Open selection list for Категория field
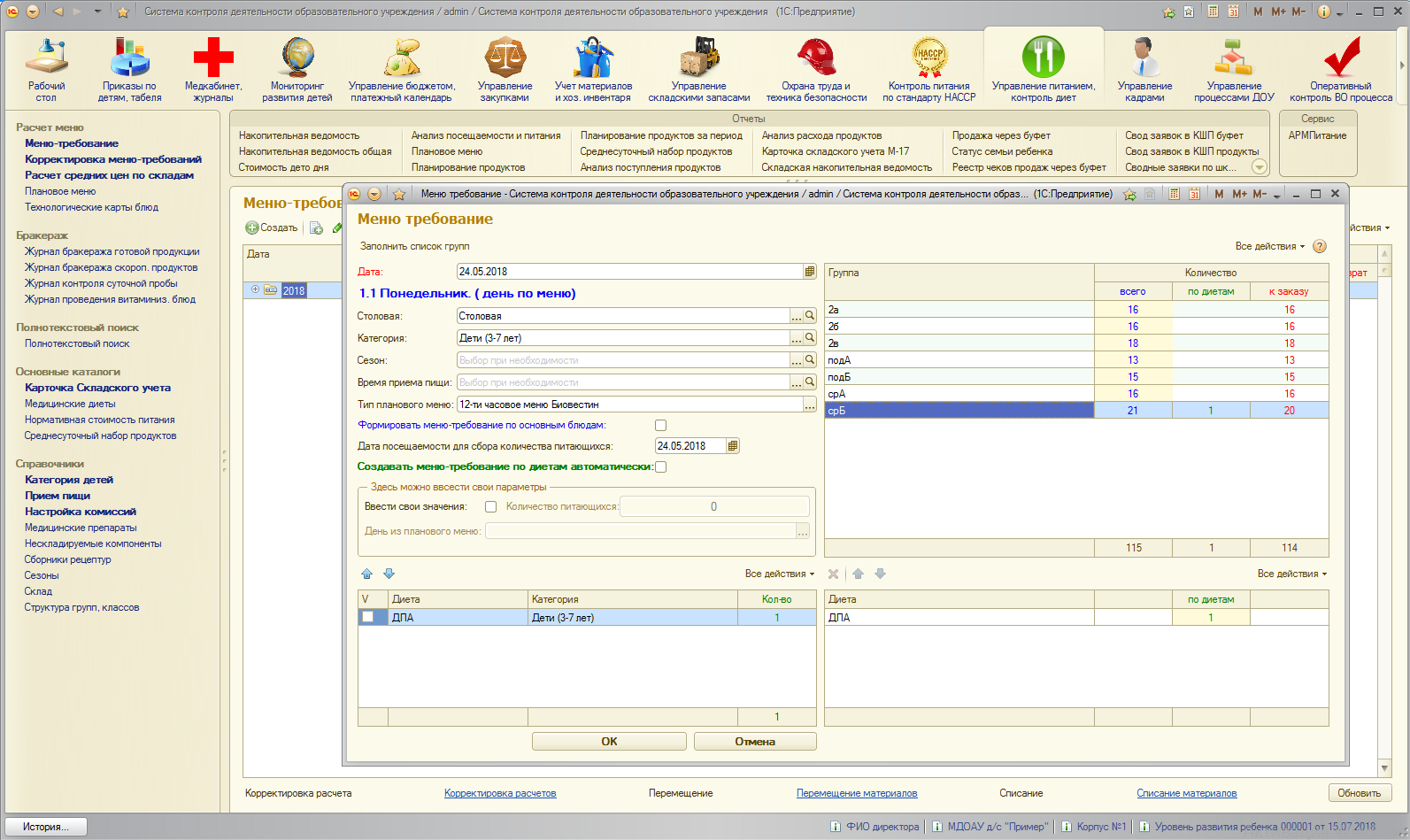This screenshot has height=840, width=1410. pos(797,338)
